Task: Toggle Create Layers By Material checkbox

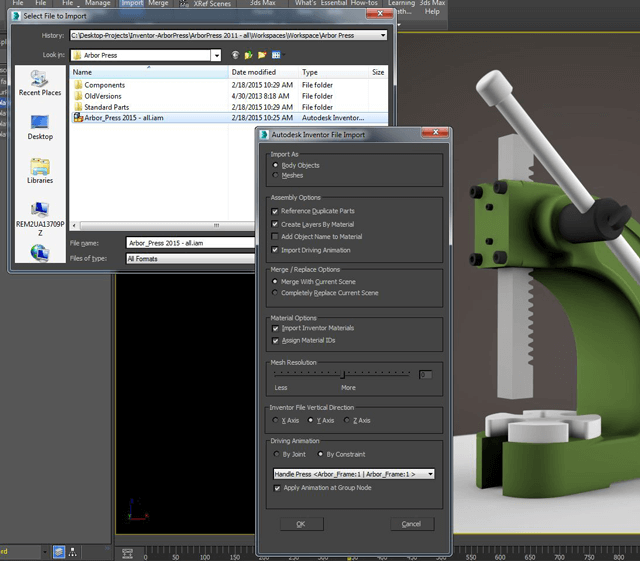Action: [x=275, y=224]
